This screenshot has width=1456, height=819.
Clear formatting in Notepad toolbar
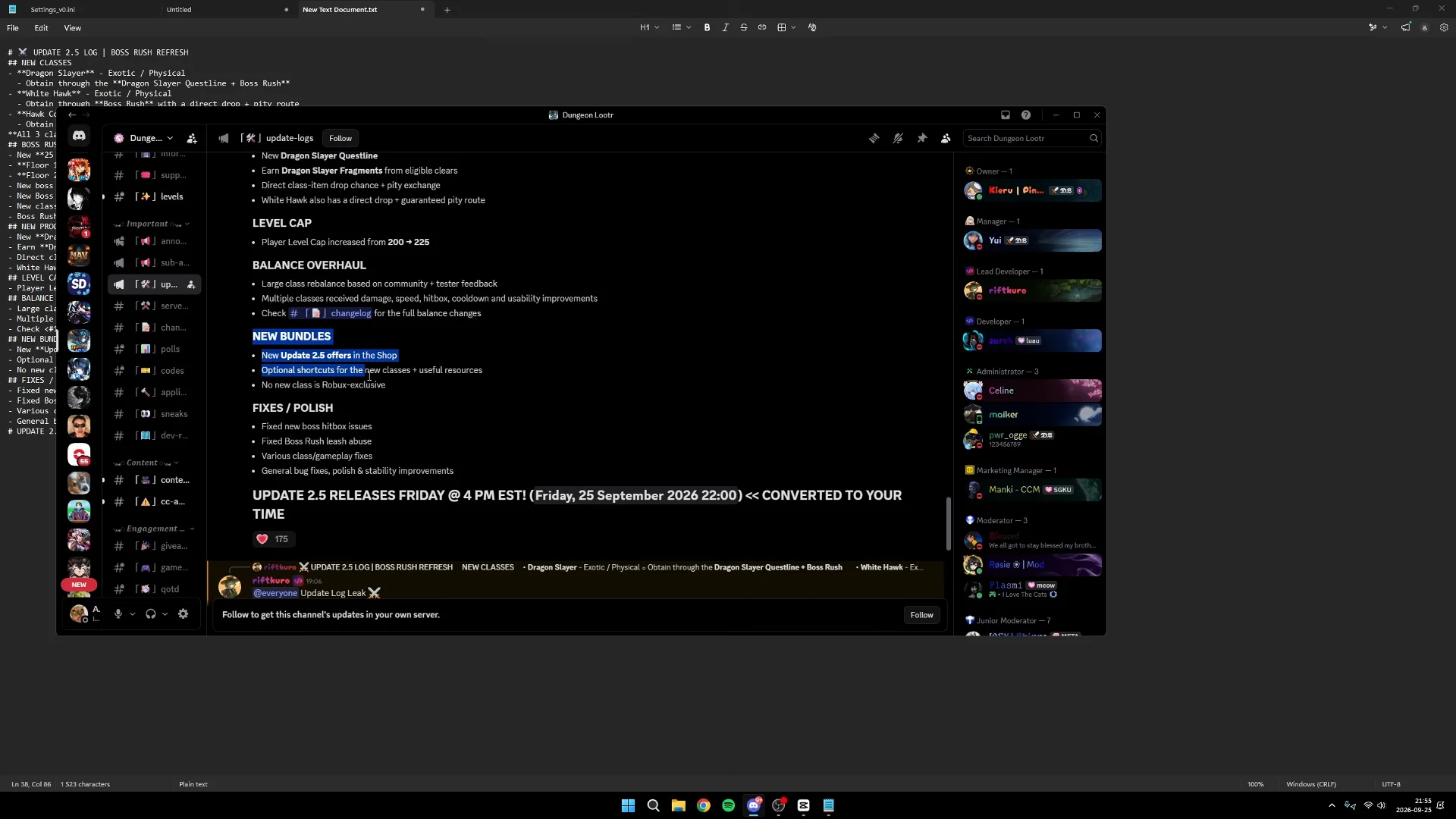tap(812, 27)
